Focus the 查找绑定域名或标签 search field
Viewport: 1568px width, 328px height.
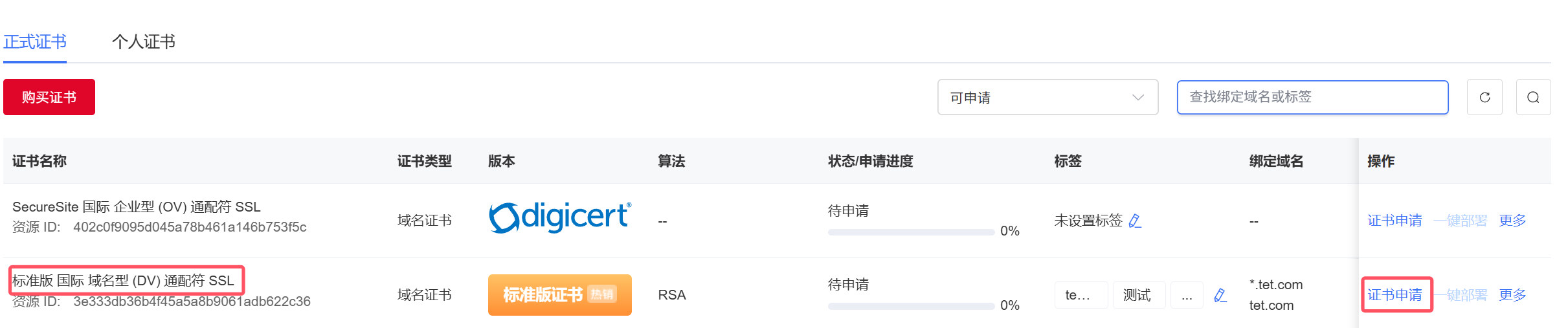point(1312,97)
